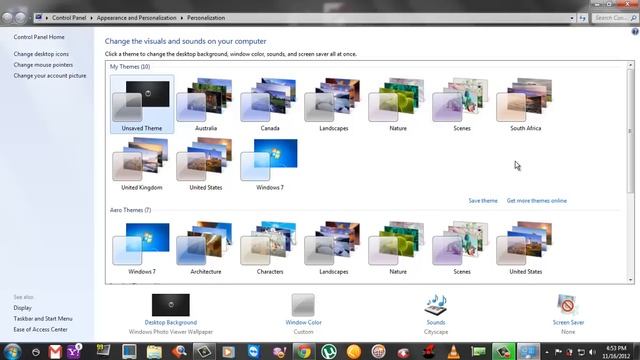
Task: Click the Back navigation button
Action: click(7, 18)
